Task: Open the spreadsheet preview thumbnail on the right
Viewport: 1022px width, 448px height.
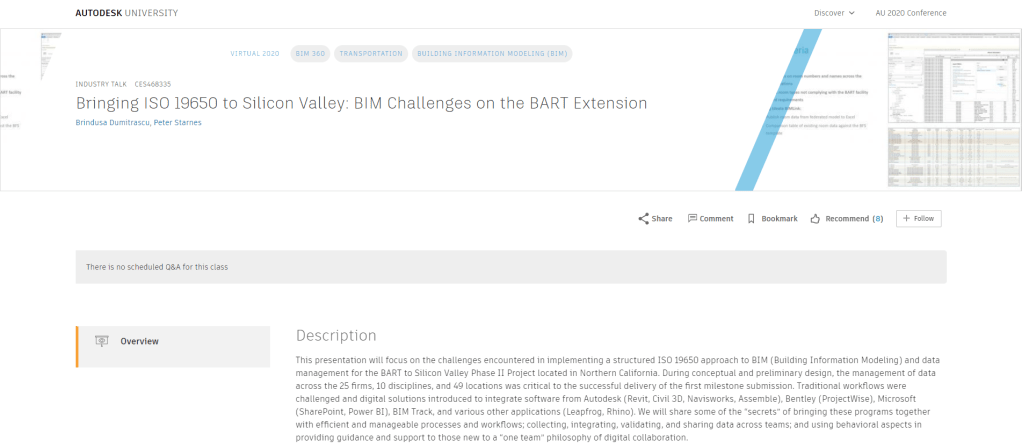Action: click(x=954, y=110)
